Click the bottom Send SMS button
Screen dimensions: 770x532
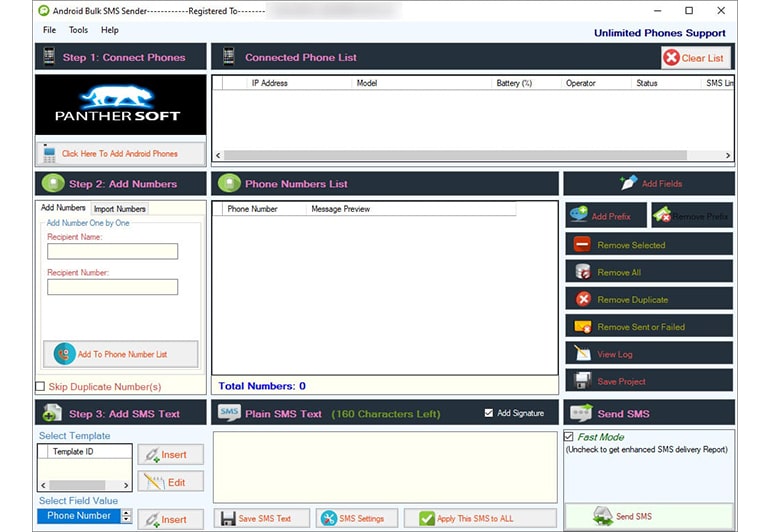tap(648, 516)
